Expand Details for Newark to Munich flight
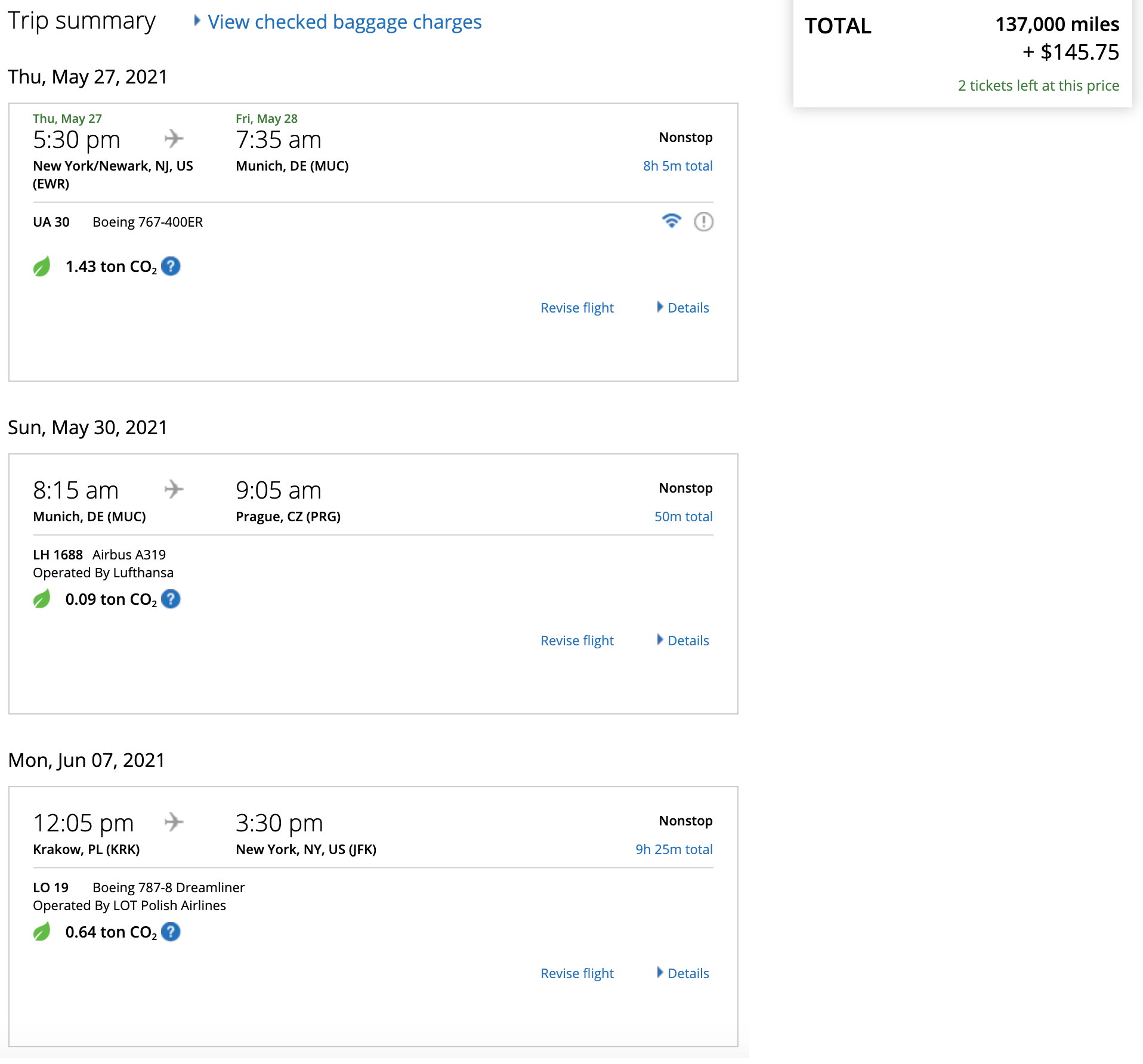Screen dimensions: 1143x1064 coord(687,308)
